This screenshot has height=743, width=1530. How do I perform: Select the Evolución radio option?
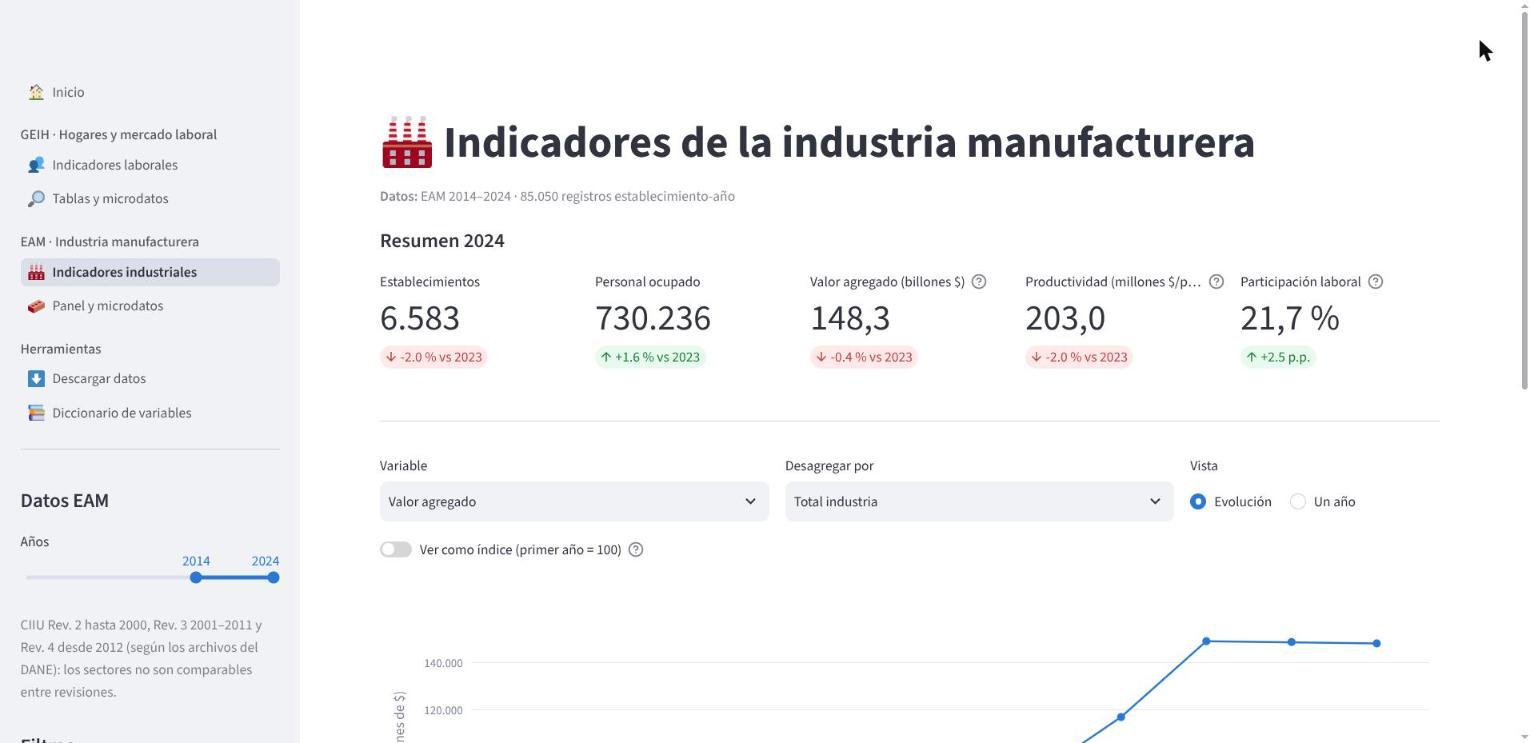coord(1198,502)
